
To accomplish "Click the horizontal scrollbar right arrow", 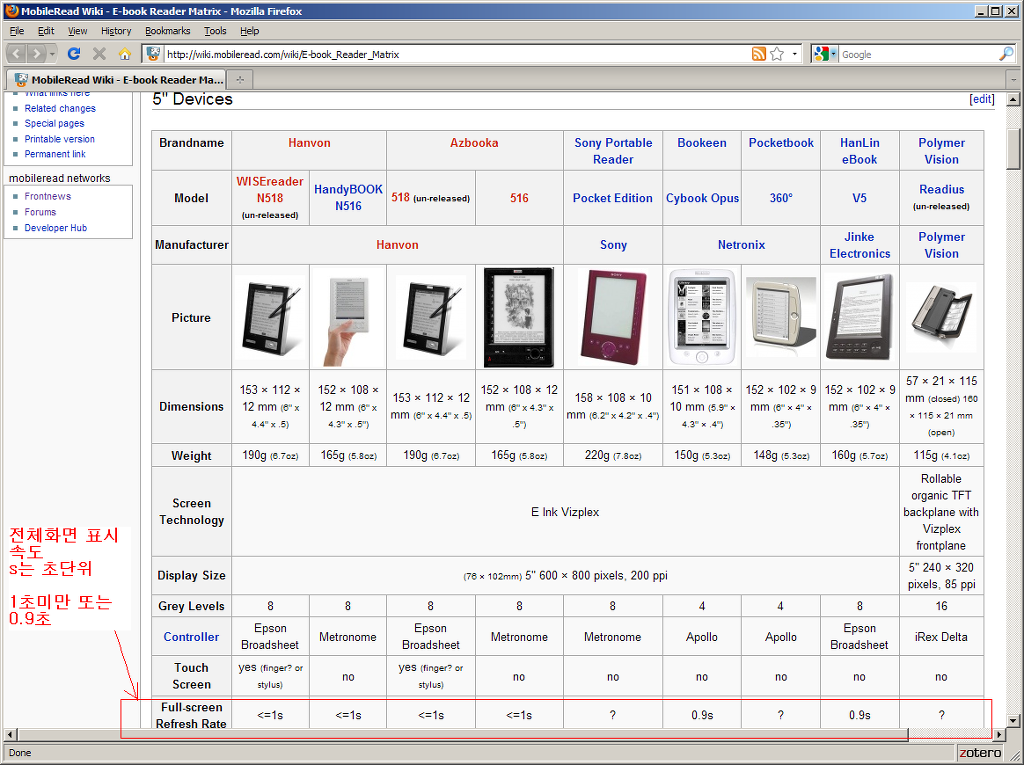I will click(999, 735).
